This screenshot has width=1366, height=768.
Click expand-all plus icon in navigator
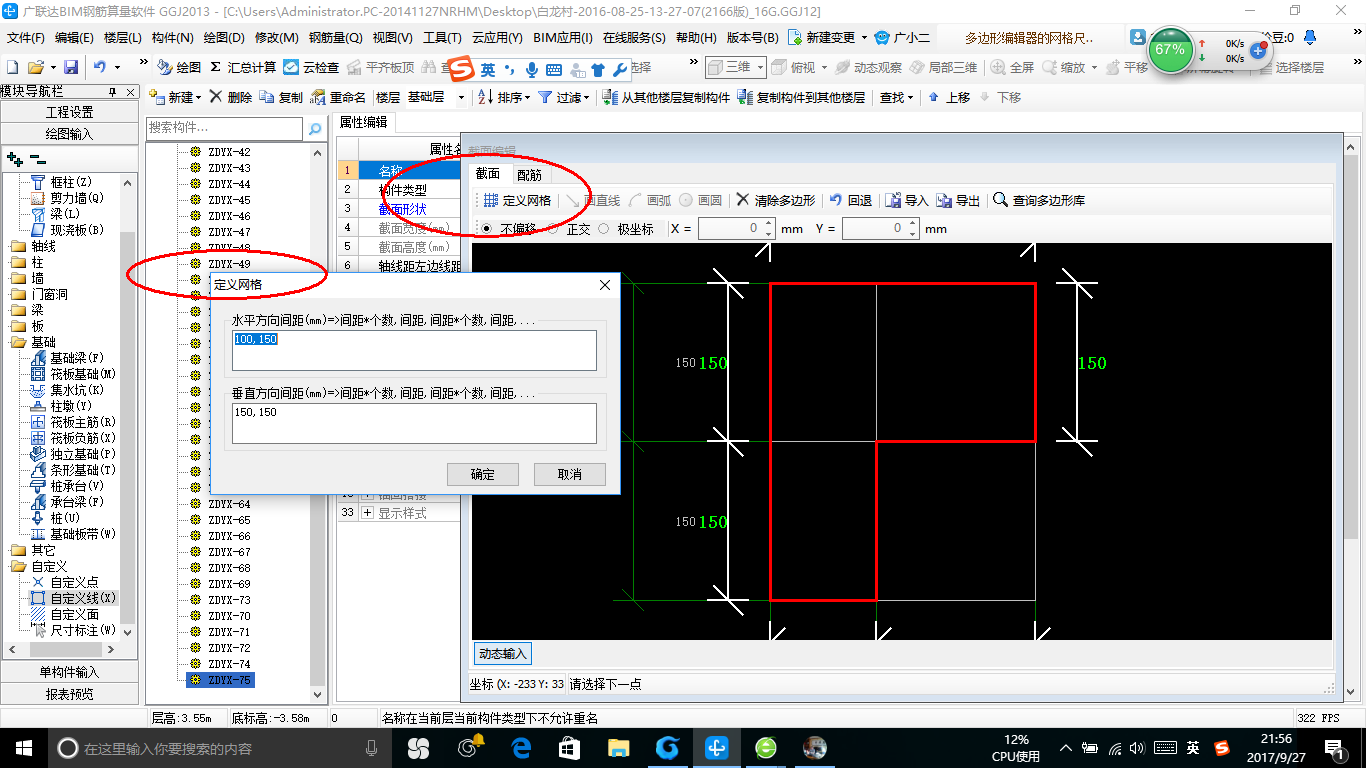tap(15, 158)
